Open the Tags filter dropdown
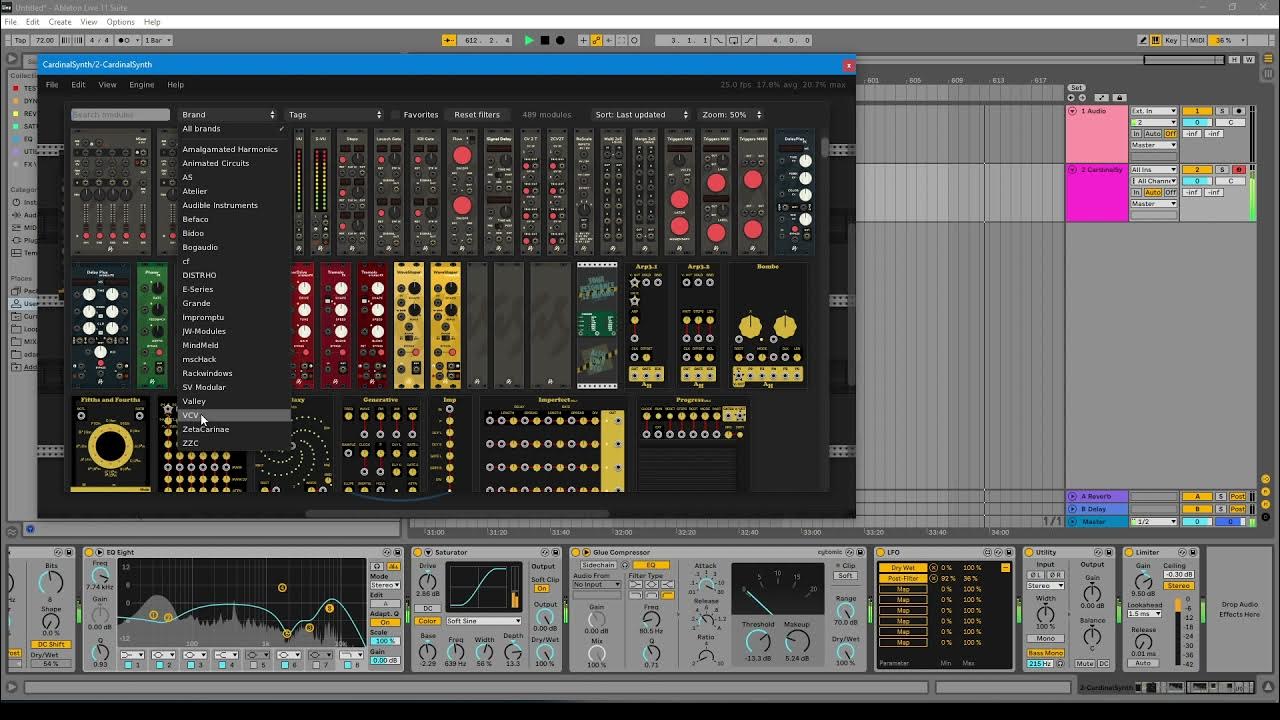This screenshot has width=1280, height=720. point(335,114)
